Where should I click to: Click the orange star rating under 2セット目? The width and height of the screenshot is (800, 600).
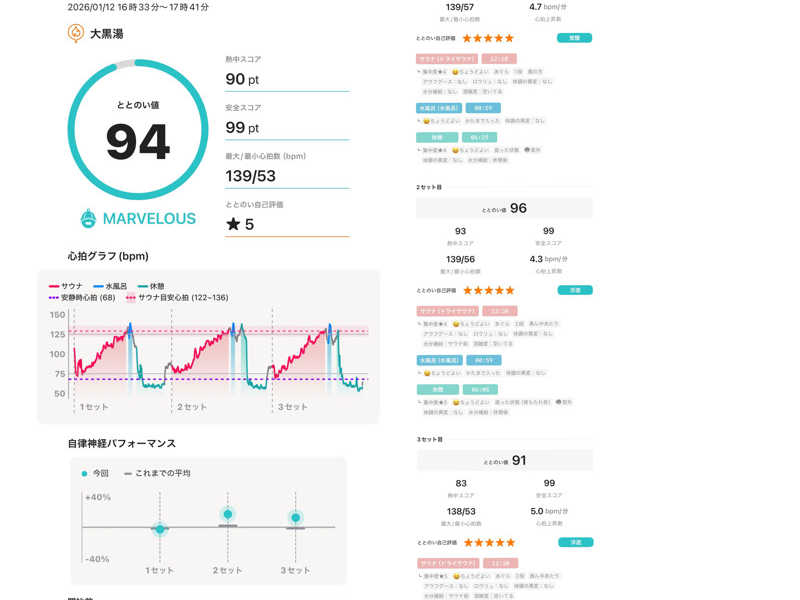[487, 290]
